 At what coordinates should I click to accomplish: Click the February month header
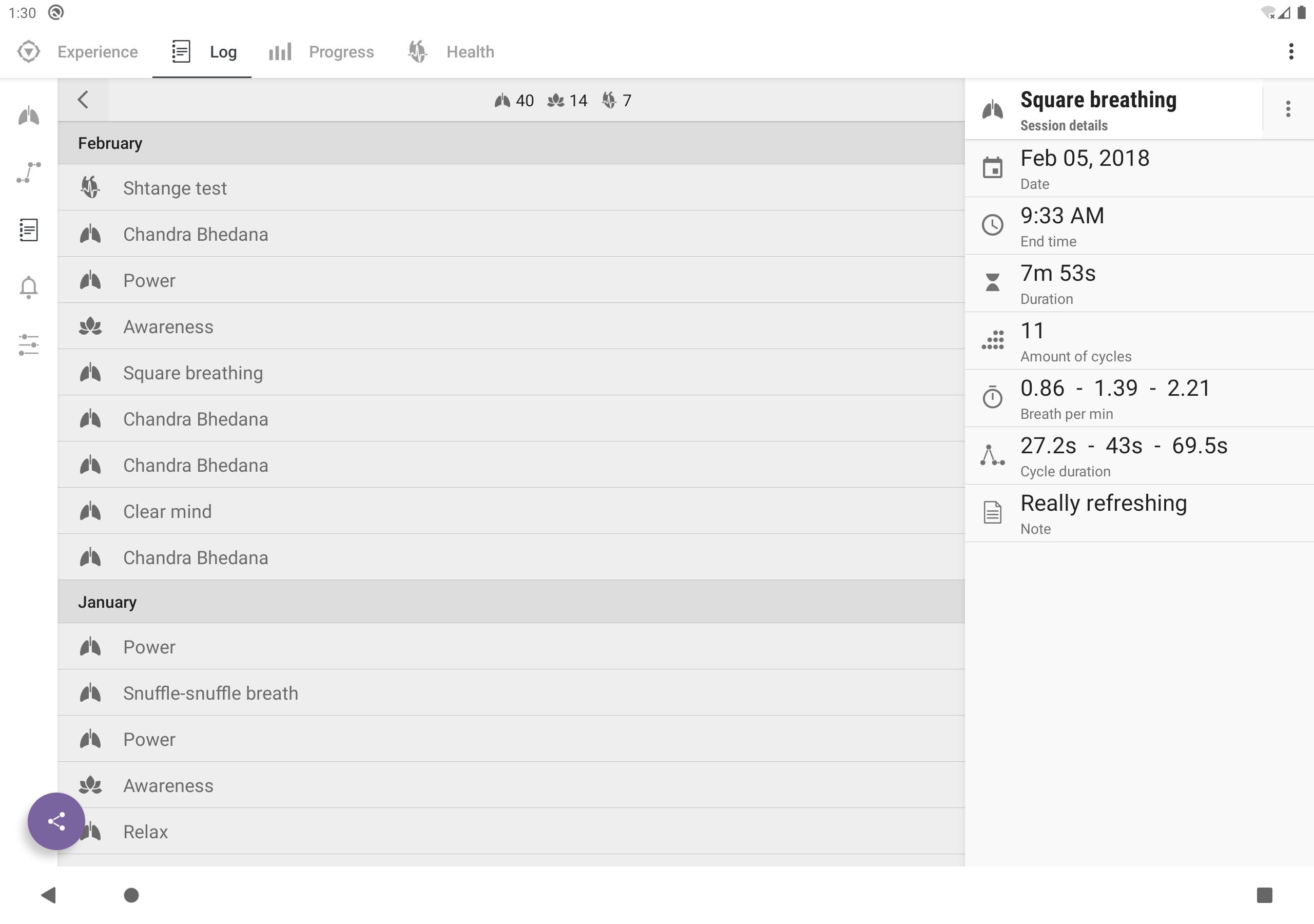[x=511, y=143]
